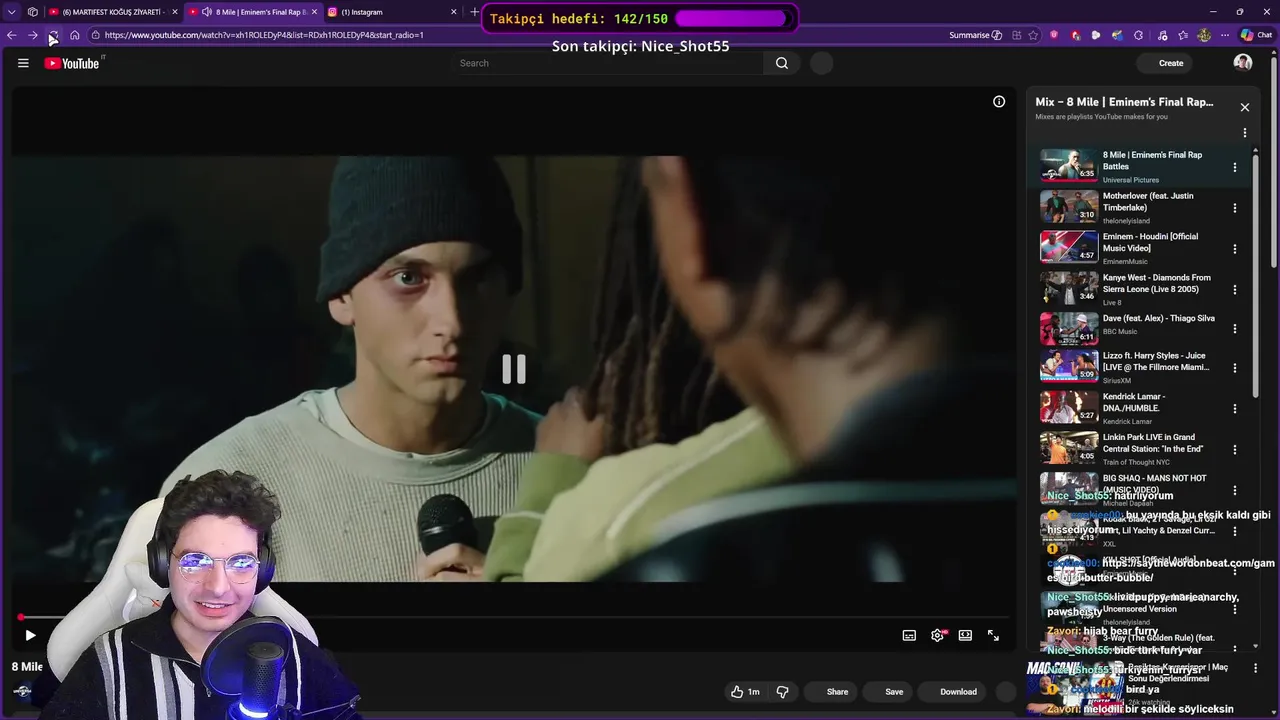1280x720 pixels.
Task: Open the browser favorites list icon
Action: pyautogui.click(x=1183, y=35)
